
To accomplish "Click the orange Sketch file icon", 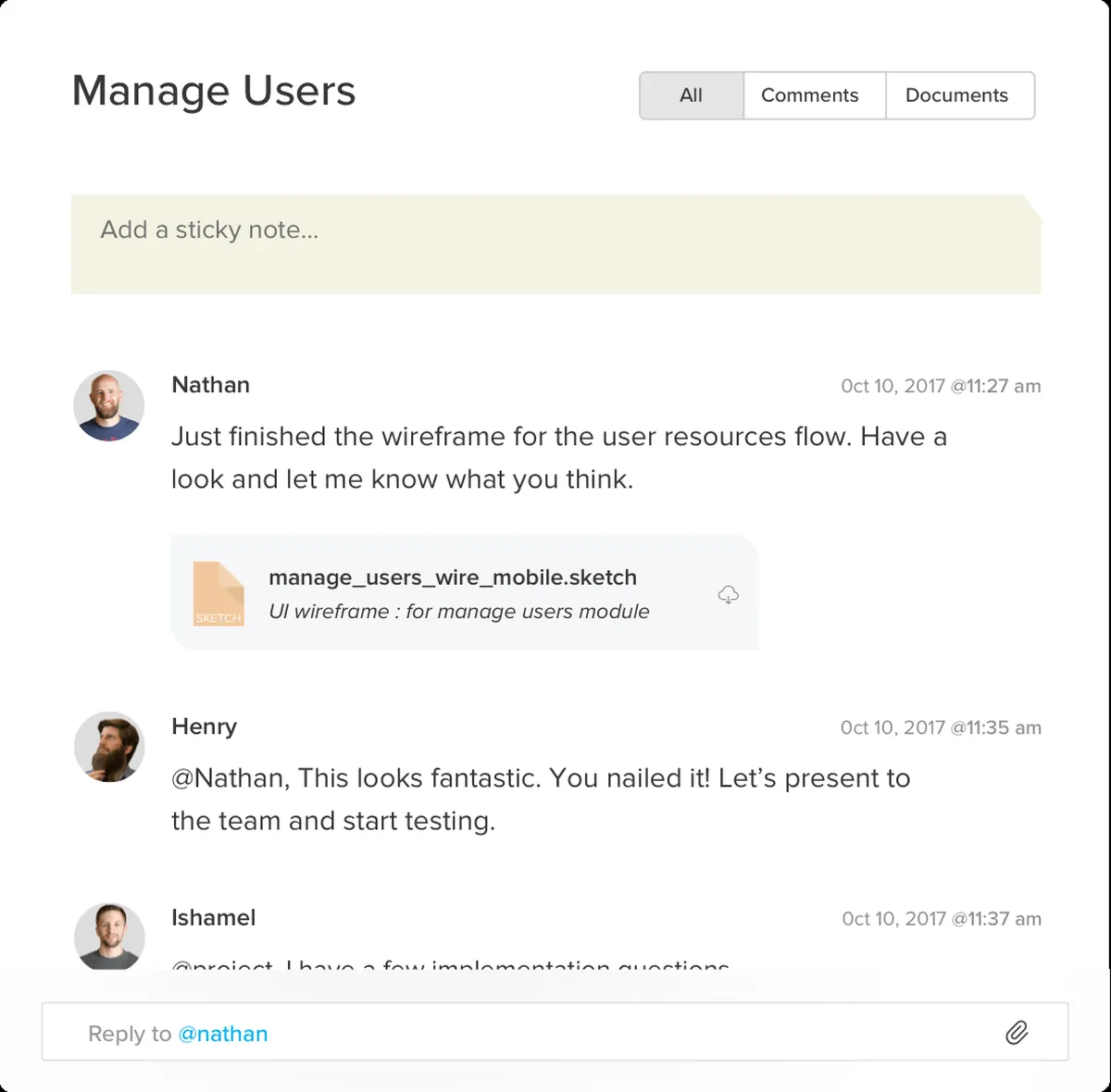I will 218,594.
